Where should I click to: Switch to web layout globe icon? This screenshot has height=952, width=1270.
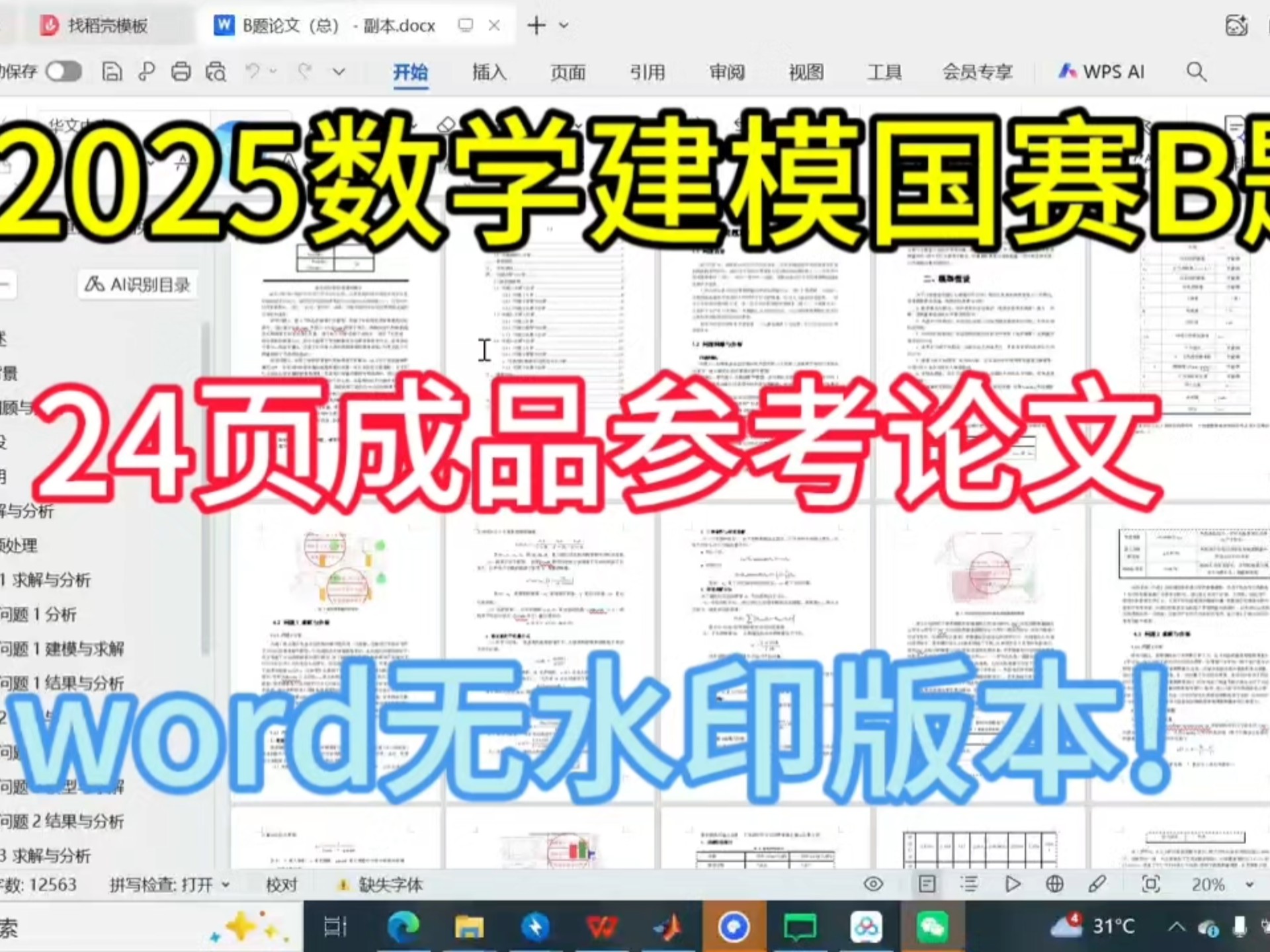[1054, 884]
